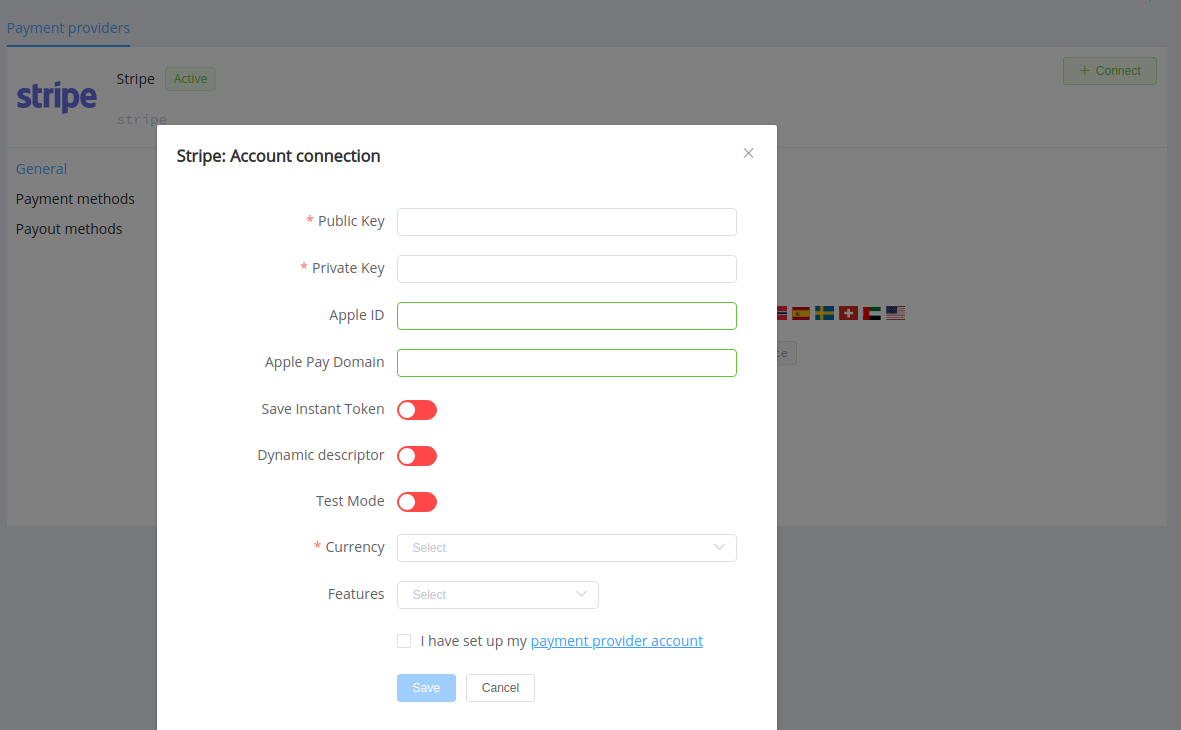Click the Spain flag icon
The height and width of the screenshot is (730, 1181).
click(801, 313)
